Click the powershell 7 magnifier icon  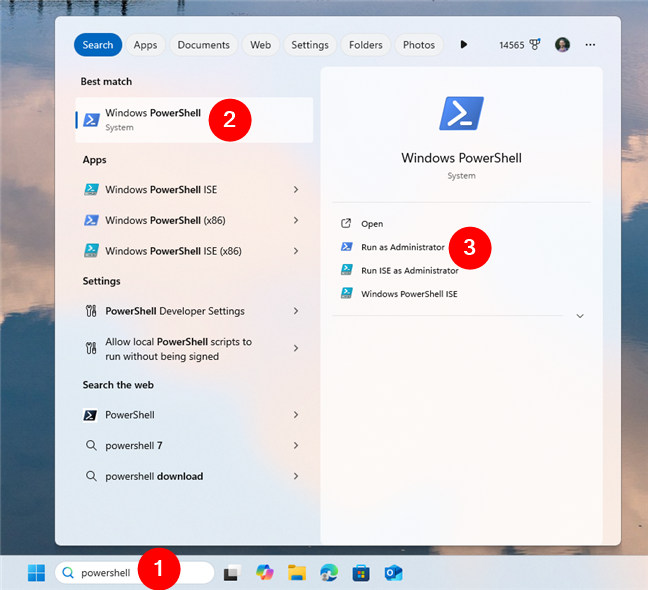91,445
